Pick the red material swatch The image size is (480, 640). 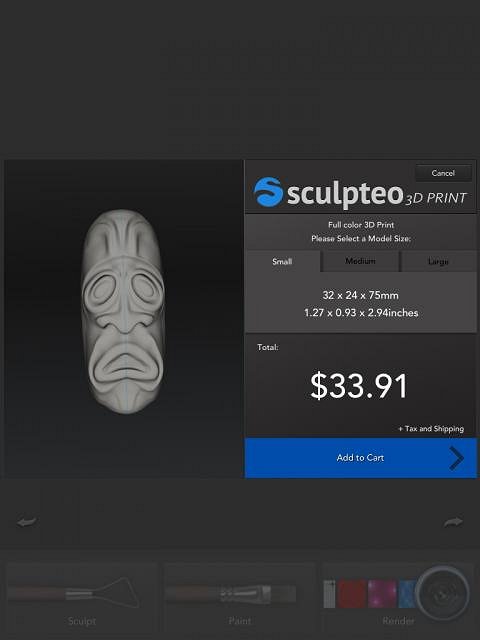coord(351,594)
